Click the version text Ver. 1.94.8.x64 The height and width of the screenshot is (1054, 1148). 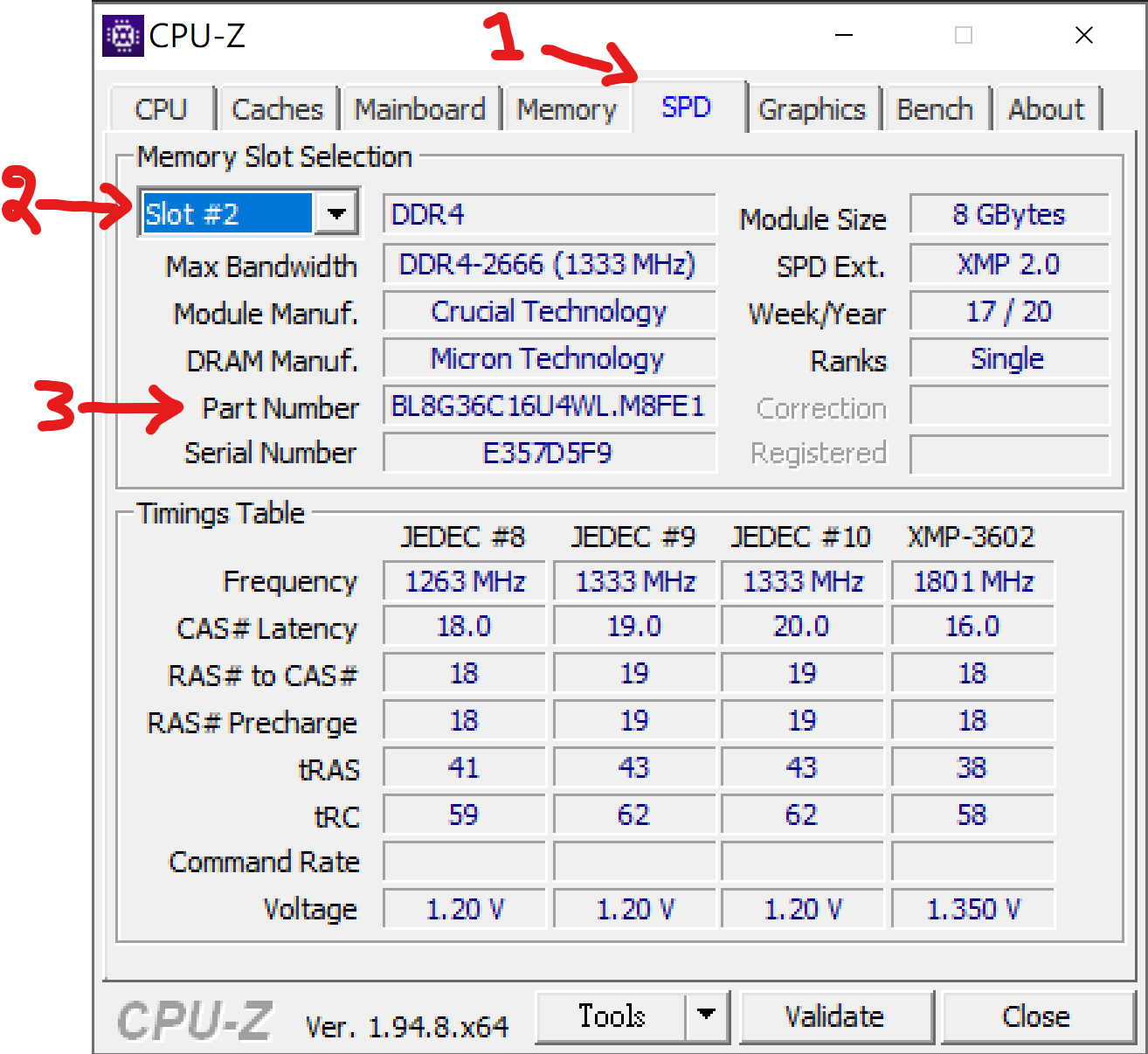(x=407, y=1027)
